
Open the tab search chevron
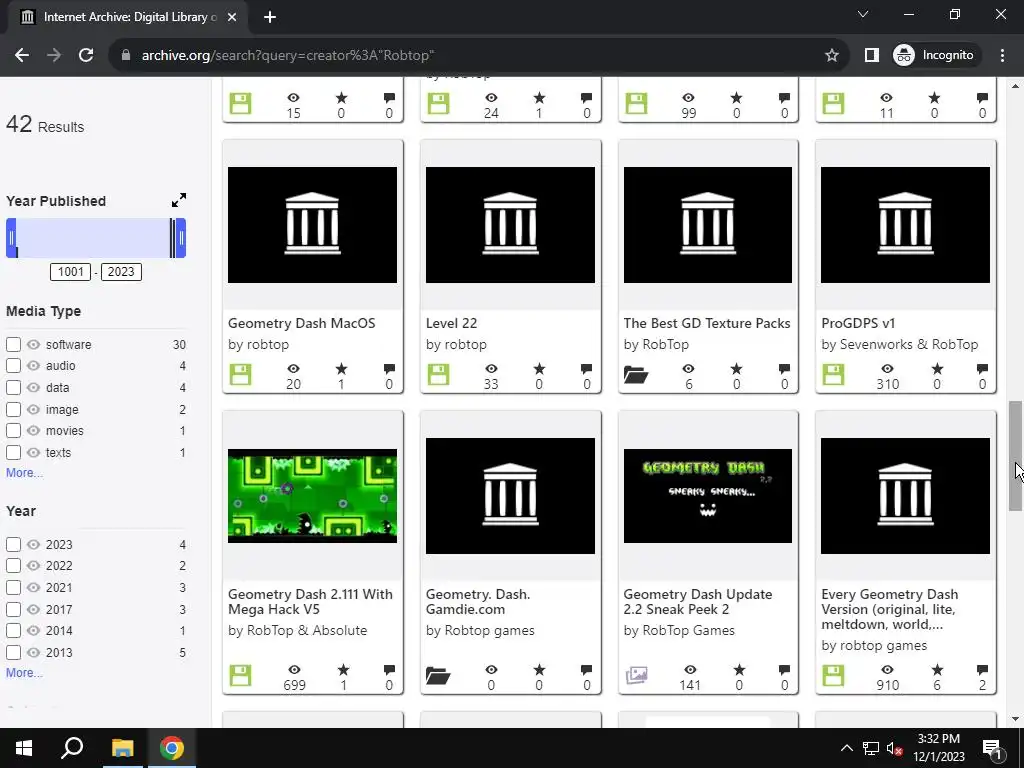863,14
